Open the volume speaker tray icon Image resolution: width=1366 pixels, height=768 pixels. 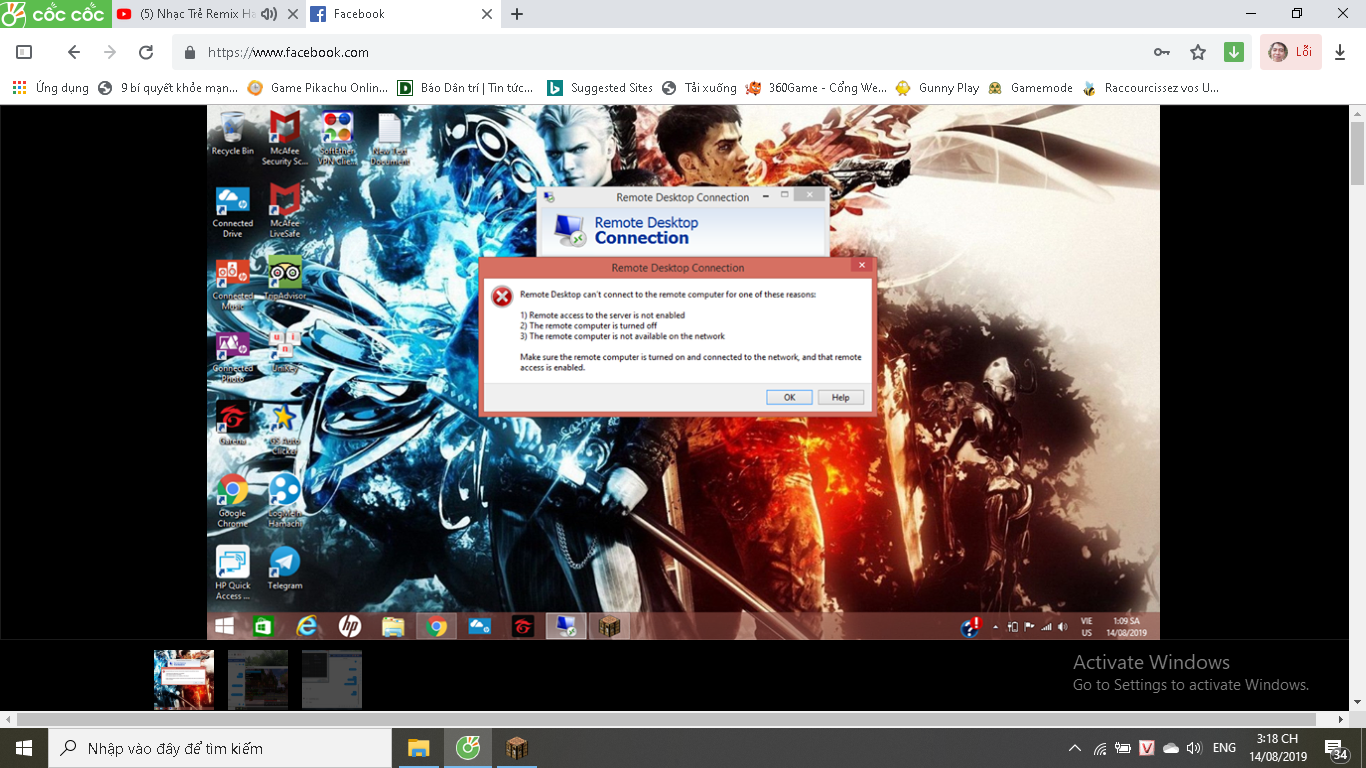coord(1193,748)
